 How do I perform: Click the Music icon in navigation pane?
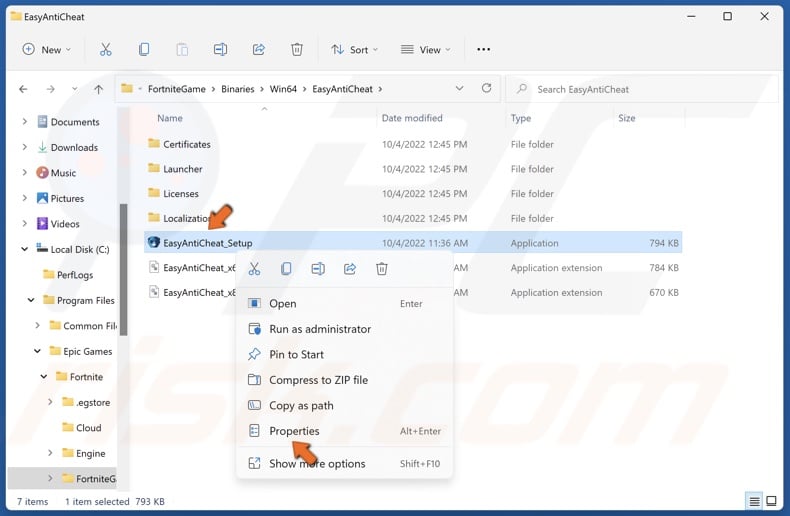pos(42,173)
